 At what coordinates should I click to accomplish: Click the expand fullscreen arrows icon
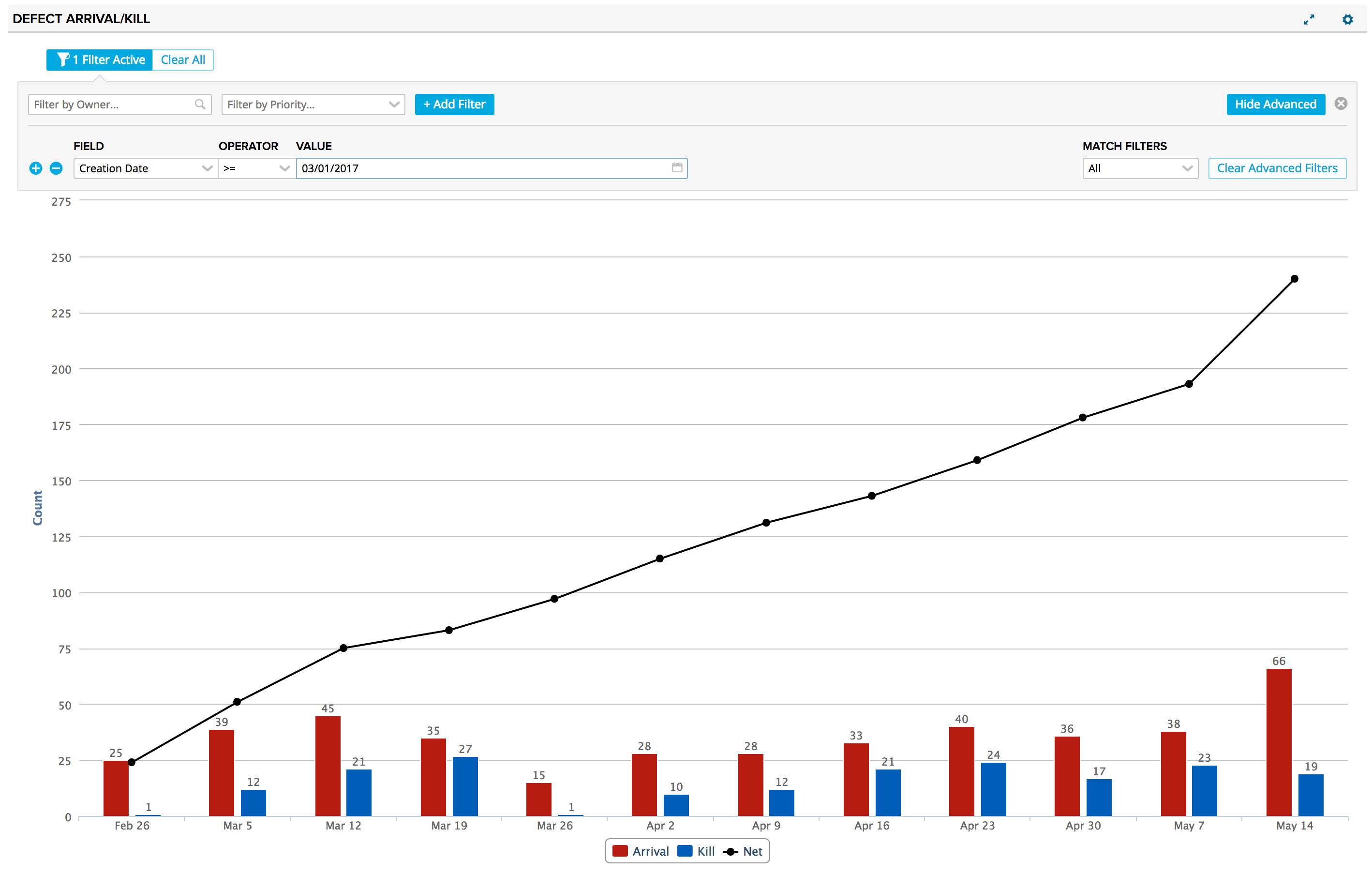pyautogui.click(x=1309, y=19)
